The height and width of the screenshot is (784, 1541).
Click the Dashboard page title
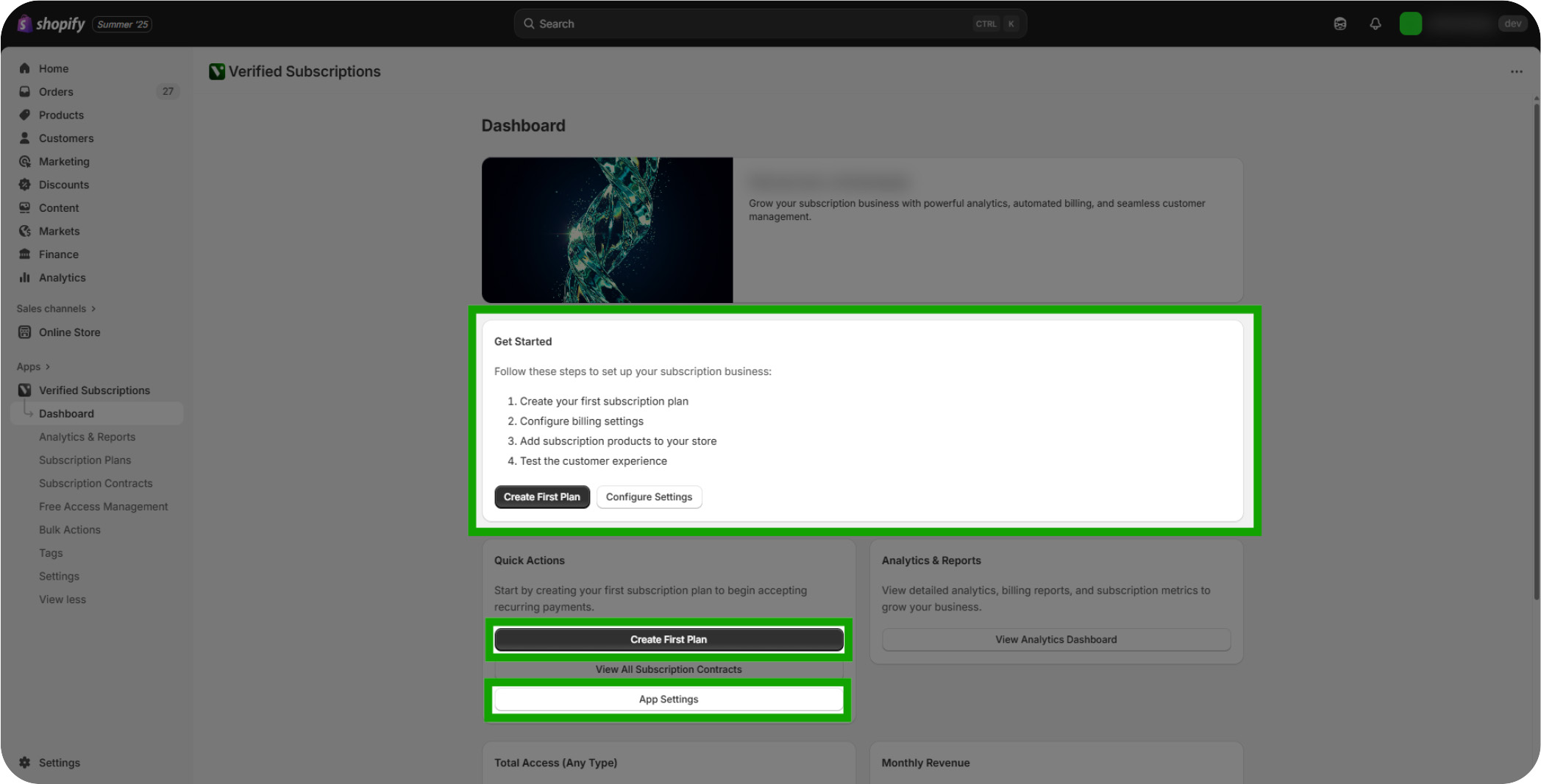point(523,126)
